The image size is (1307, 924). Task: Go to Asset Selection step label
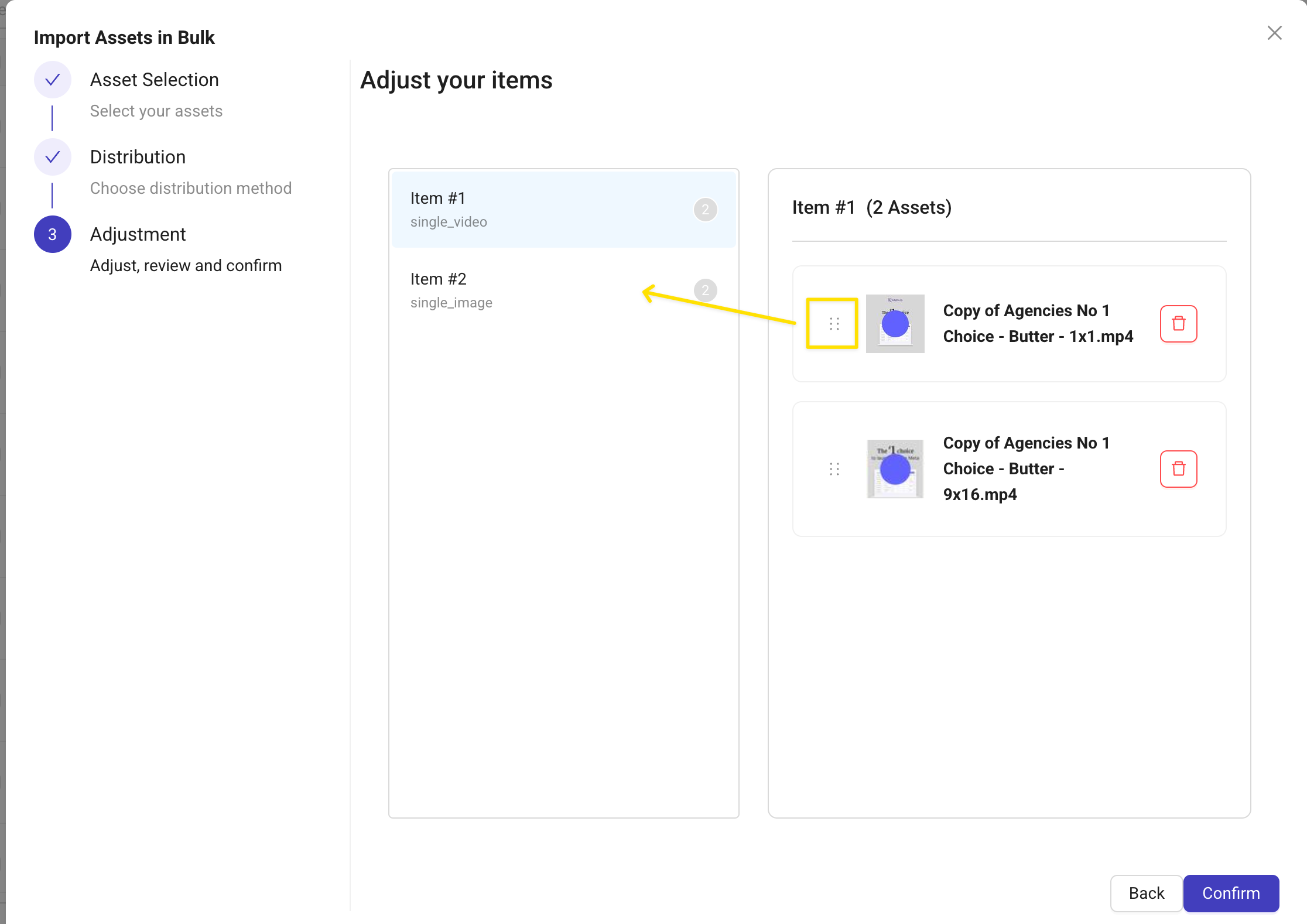pos(155,80)
